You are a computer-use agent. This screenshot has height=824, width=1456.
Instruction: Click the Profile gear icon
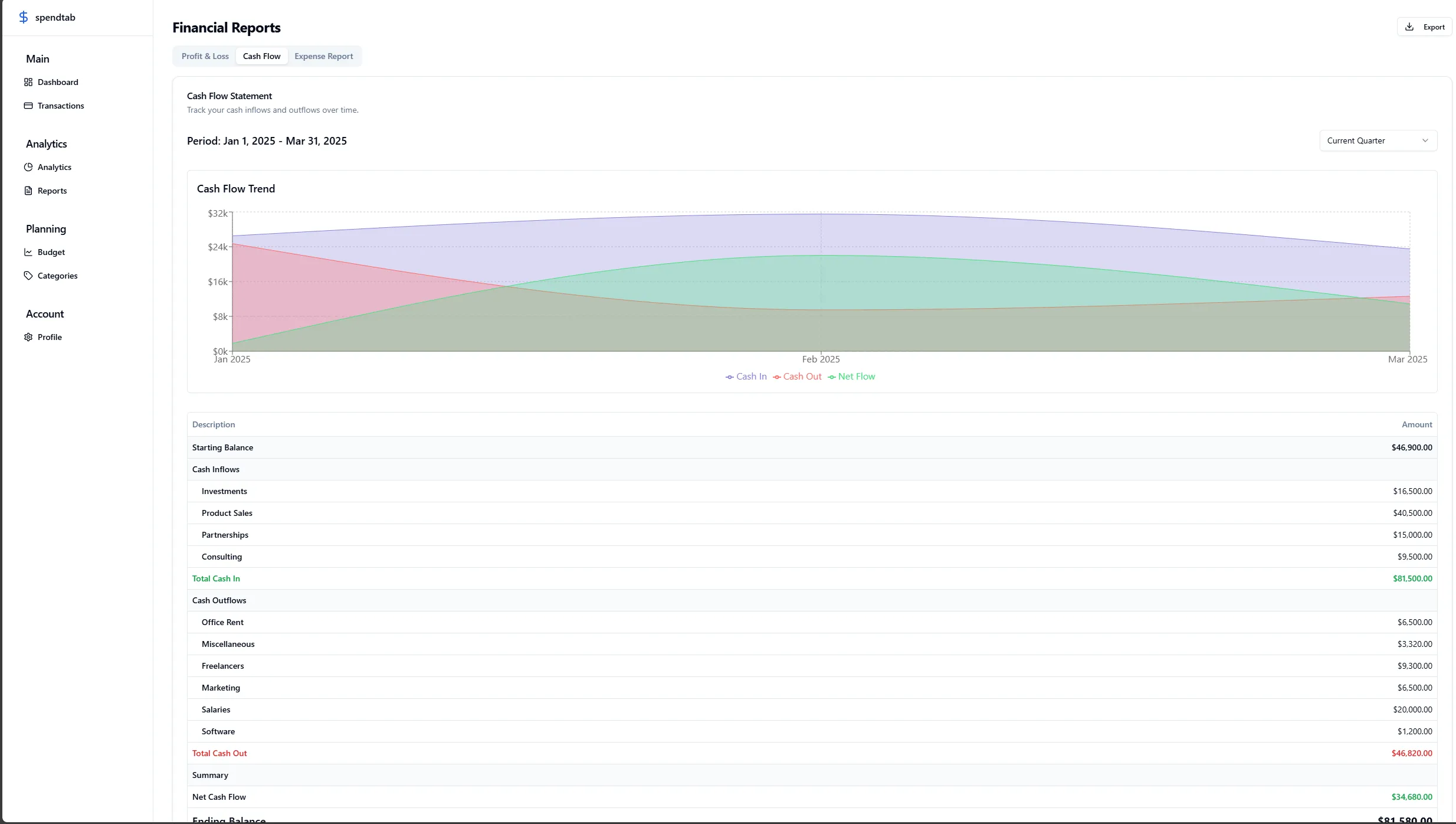point(28,337)
